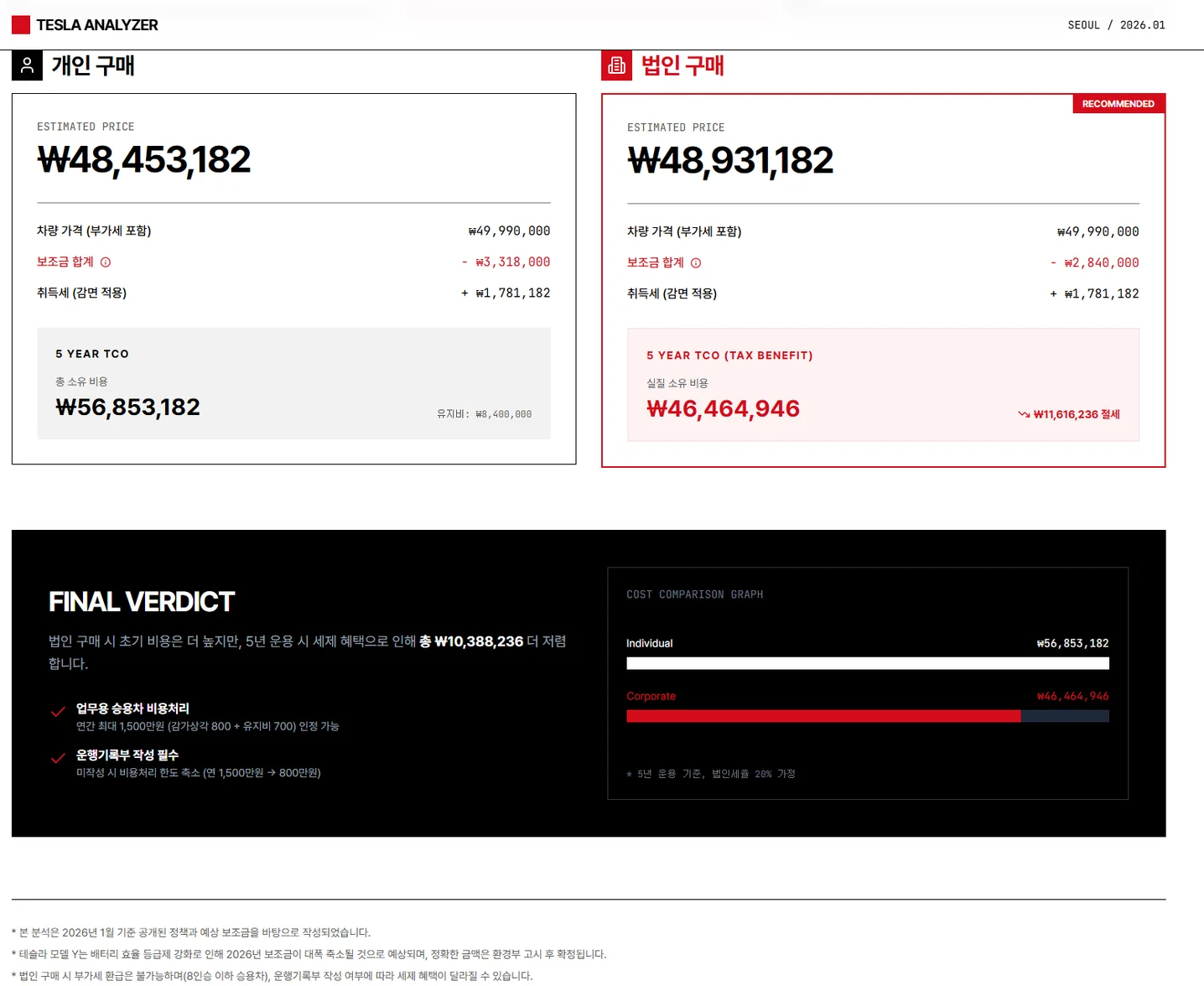Click the Corporate graph label
This screenshot has width=1204, height=986.
point(651,696)
